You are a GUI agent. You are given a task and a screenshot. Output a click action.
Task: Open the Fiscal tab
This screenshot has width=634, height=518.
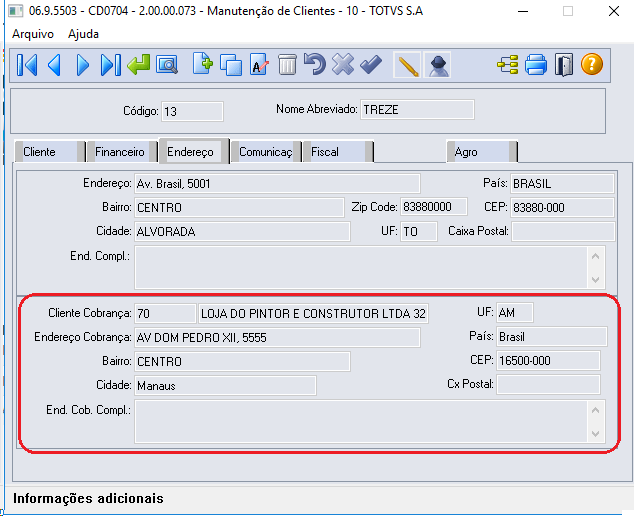[338, 152]
